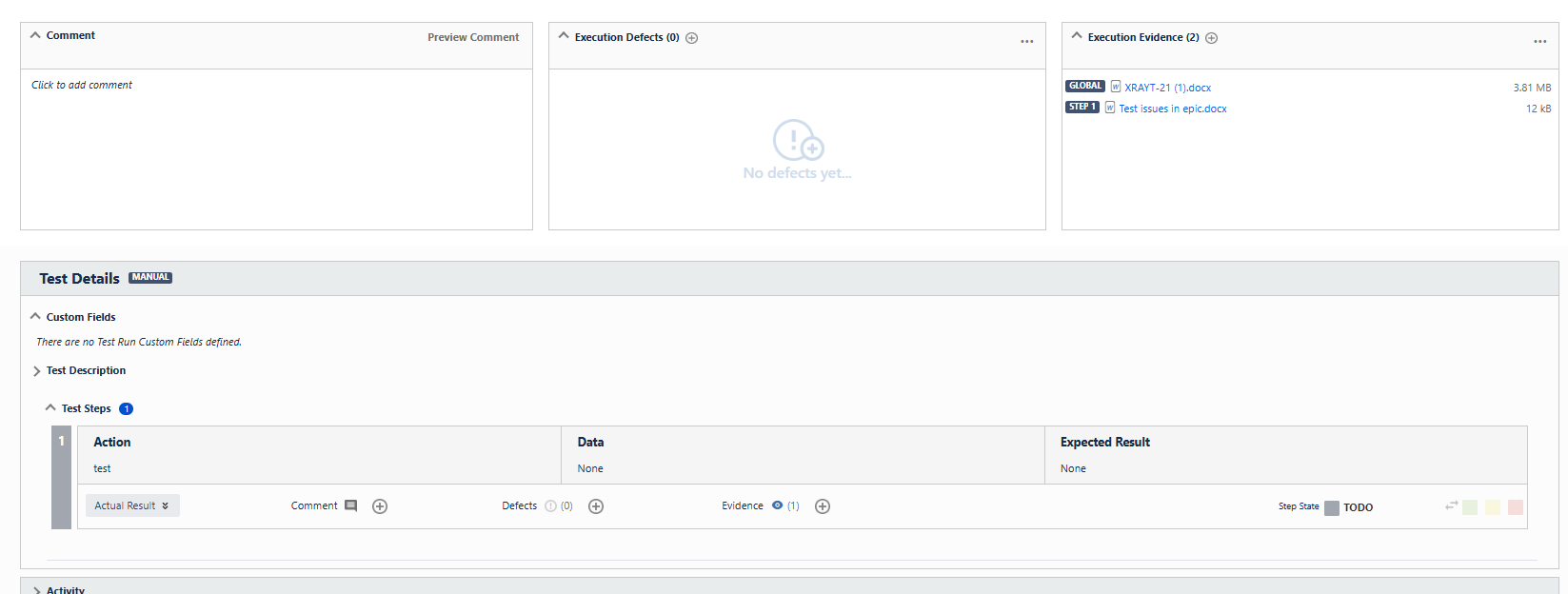Add evidence to test step 1
The image size is (1568, 594).
coord(823,506)
